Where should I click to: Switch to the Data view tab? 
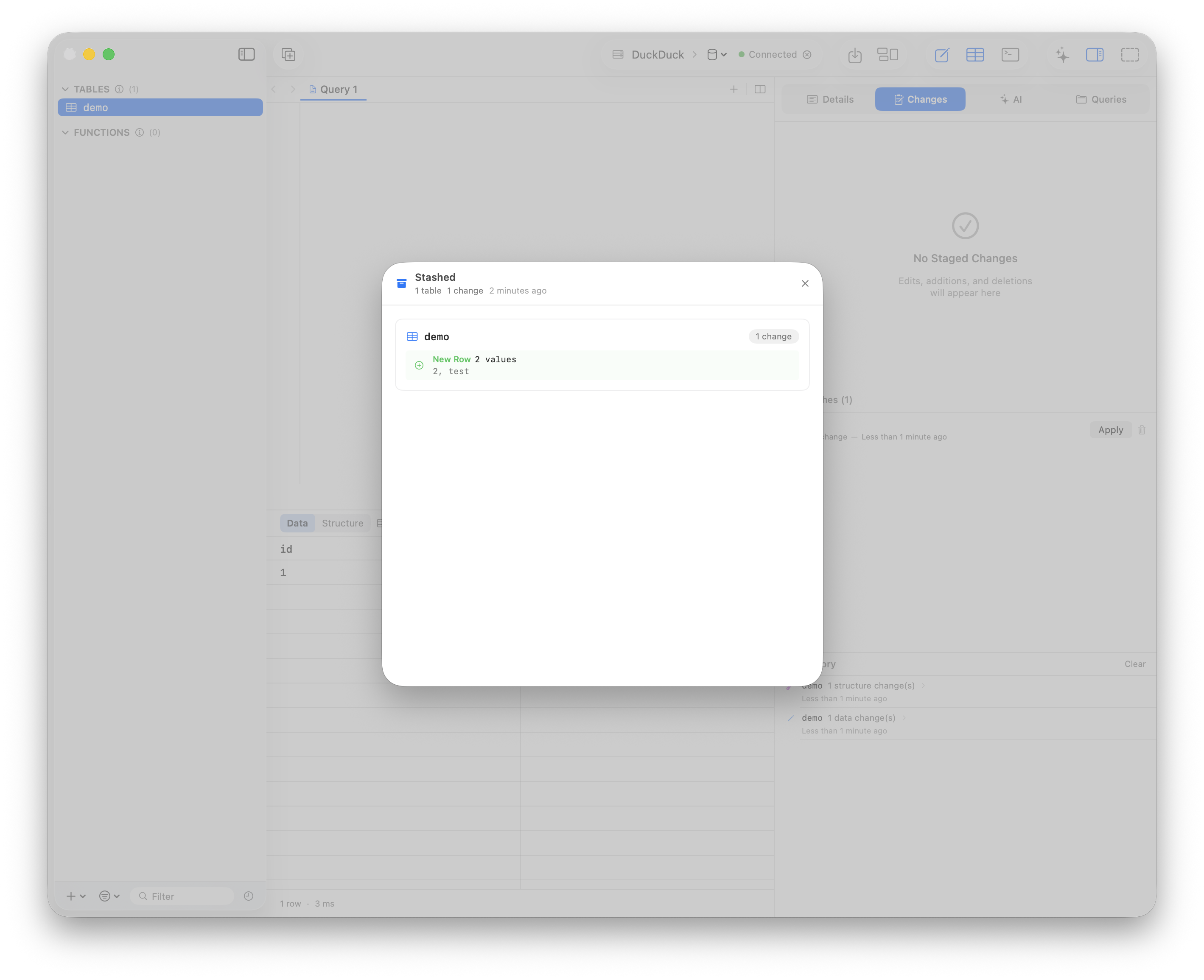297,524
